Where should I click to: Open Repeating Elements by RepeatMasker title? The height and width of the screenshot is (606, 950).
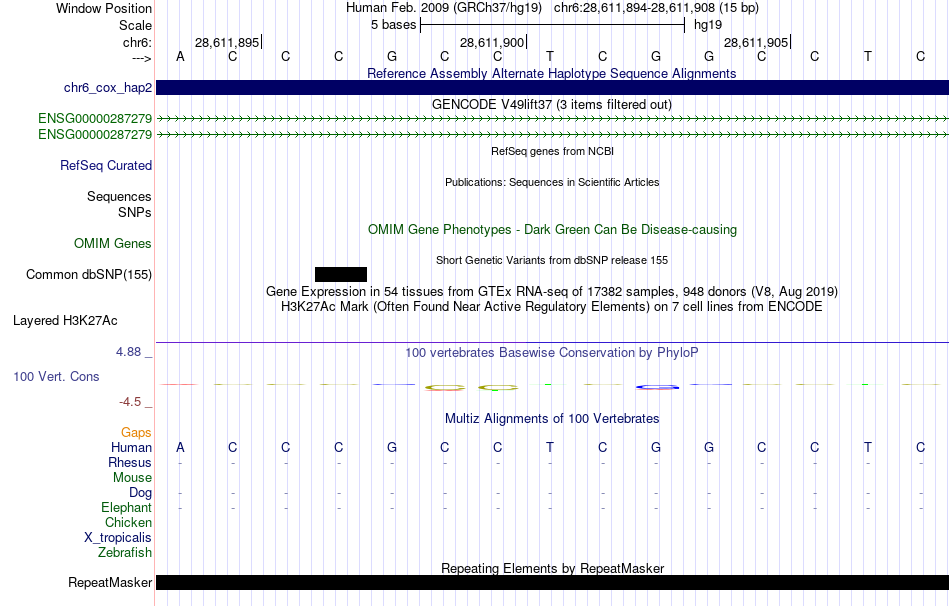pos(552,568)
